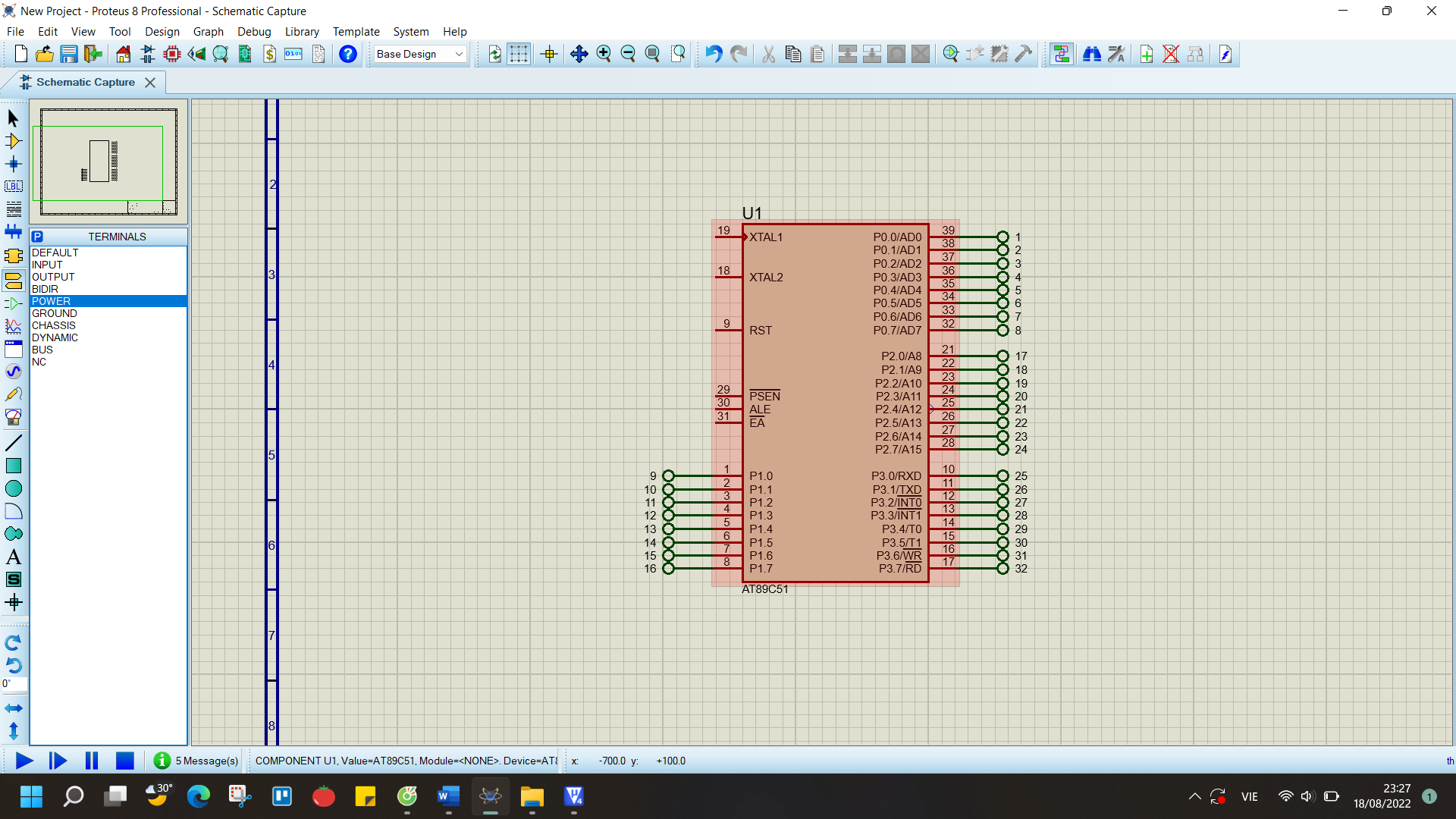
Task: Toggle the grid display button
Action: click(519, 54)
